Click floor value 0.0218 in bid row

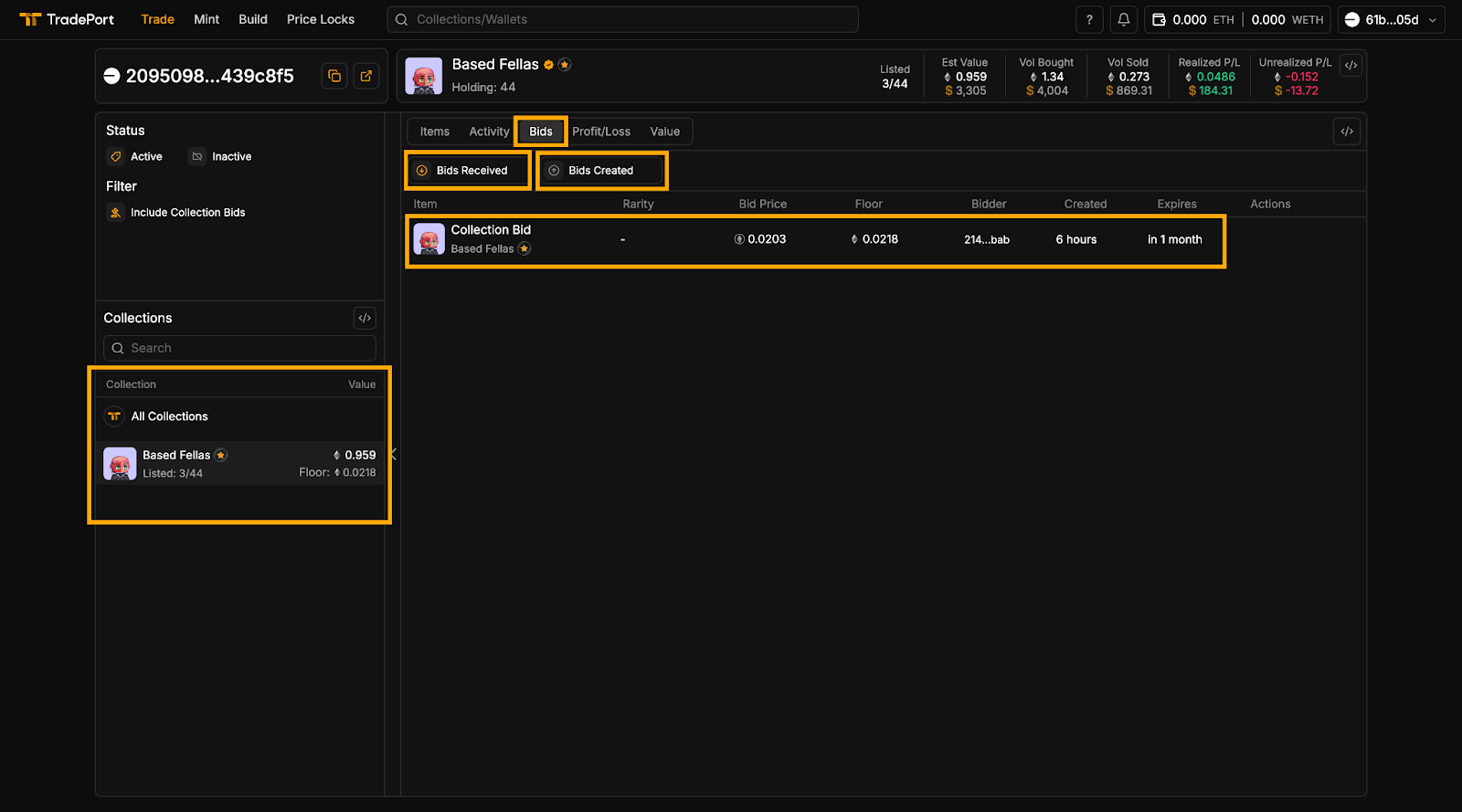pos(874,239)
